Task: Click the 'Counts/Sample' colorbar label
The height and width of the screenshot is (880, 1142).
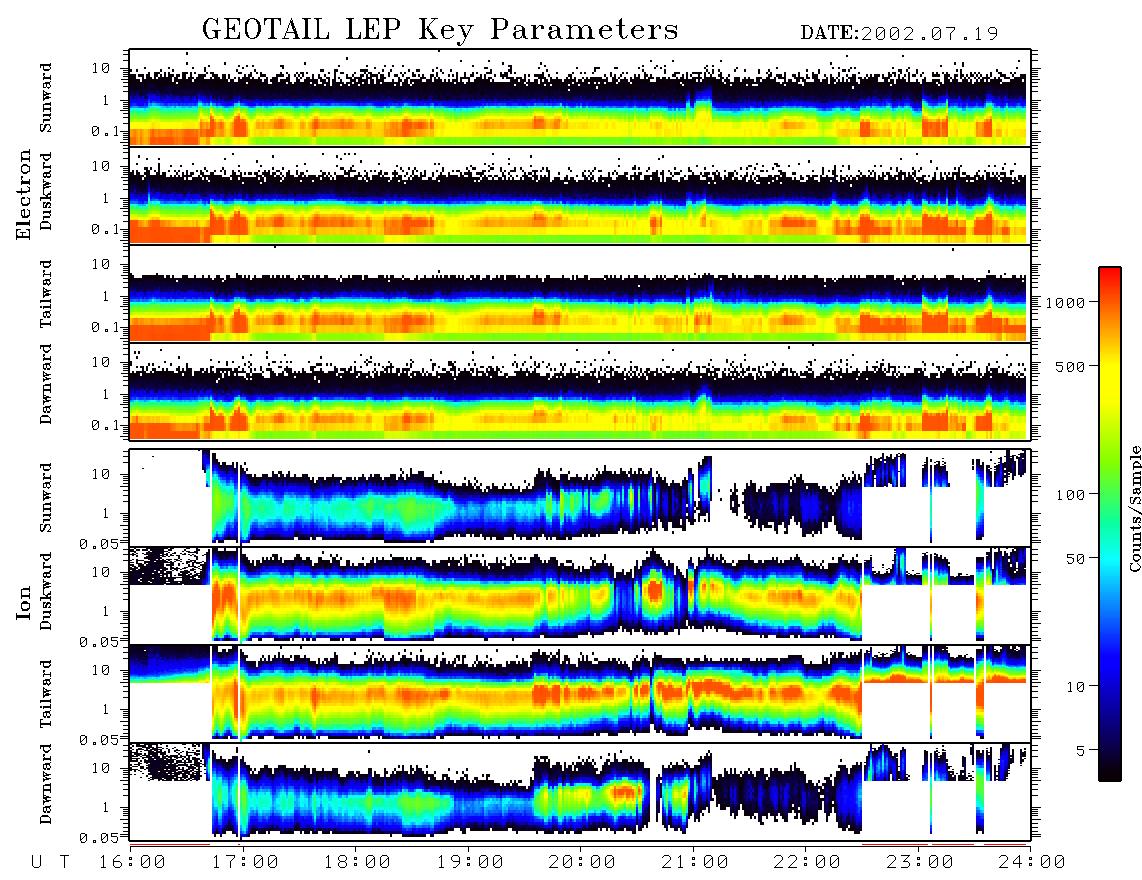Action: 1134,508
